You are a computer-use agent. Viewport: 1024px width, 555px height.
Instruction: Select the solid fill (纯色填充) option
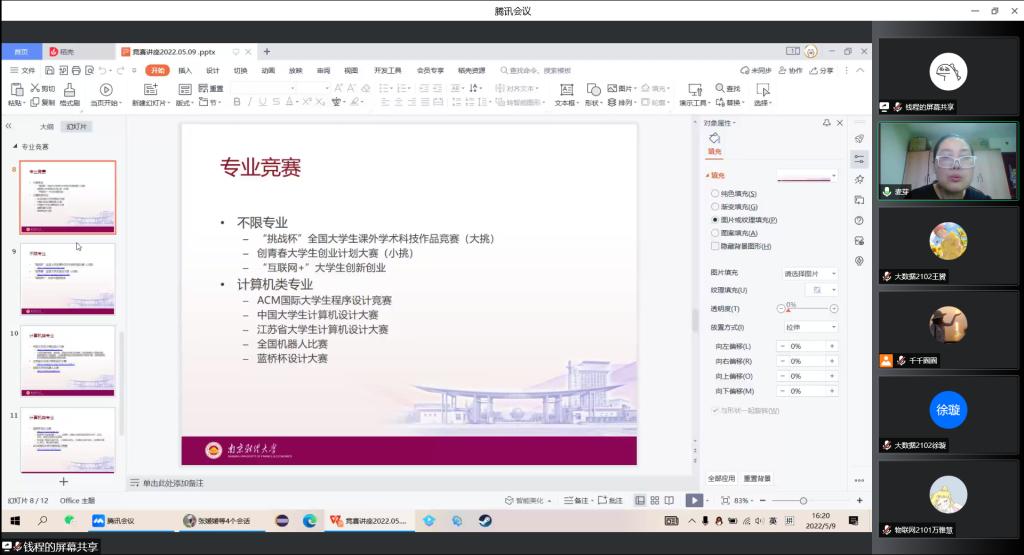pos(714,193)
